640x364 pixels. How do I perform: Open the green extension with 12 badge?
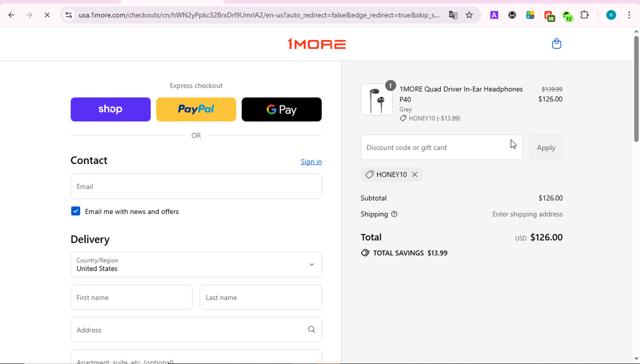(567, 16)
